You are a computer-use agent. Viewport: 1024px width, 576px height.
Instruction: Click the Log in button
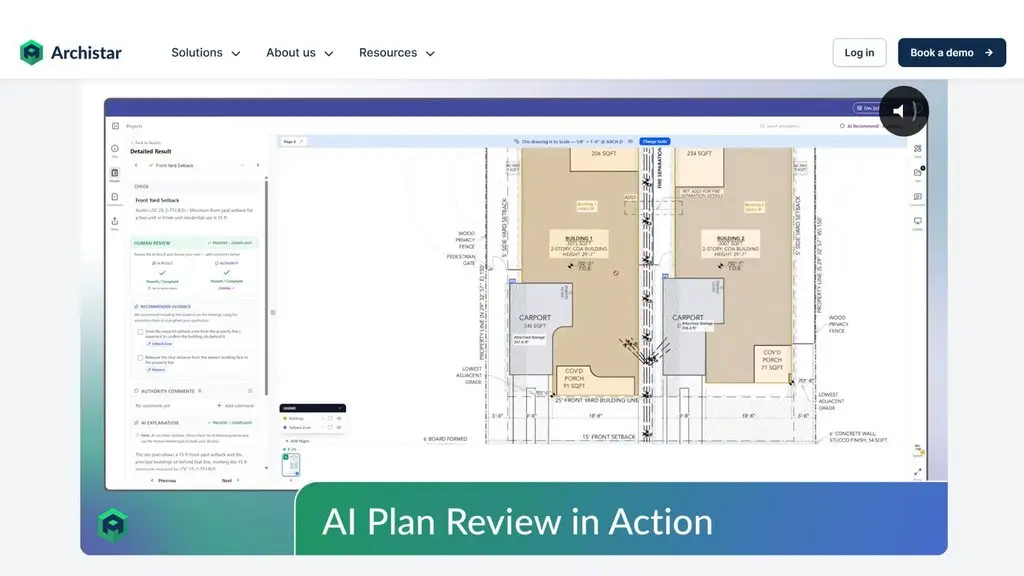point(859,53)
